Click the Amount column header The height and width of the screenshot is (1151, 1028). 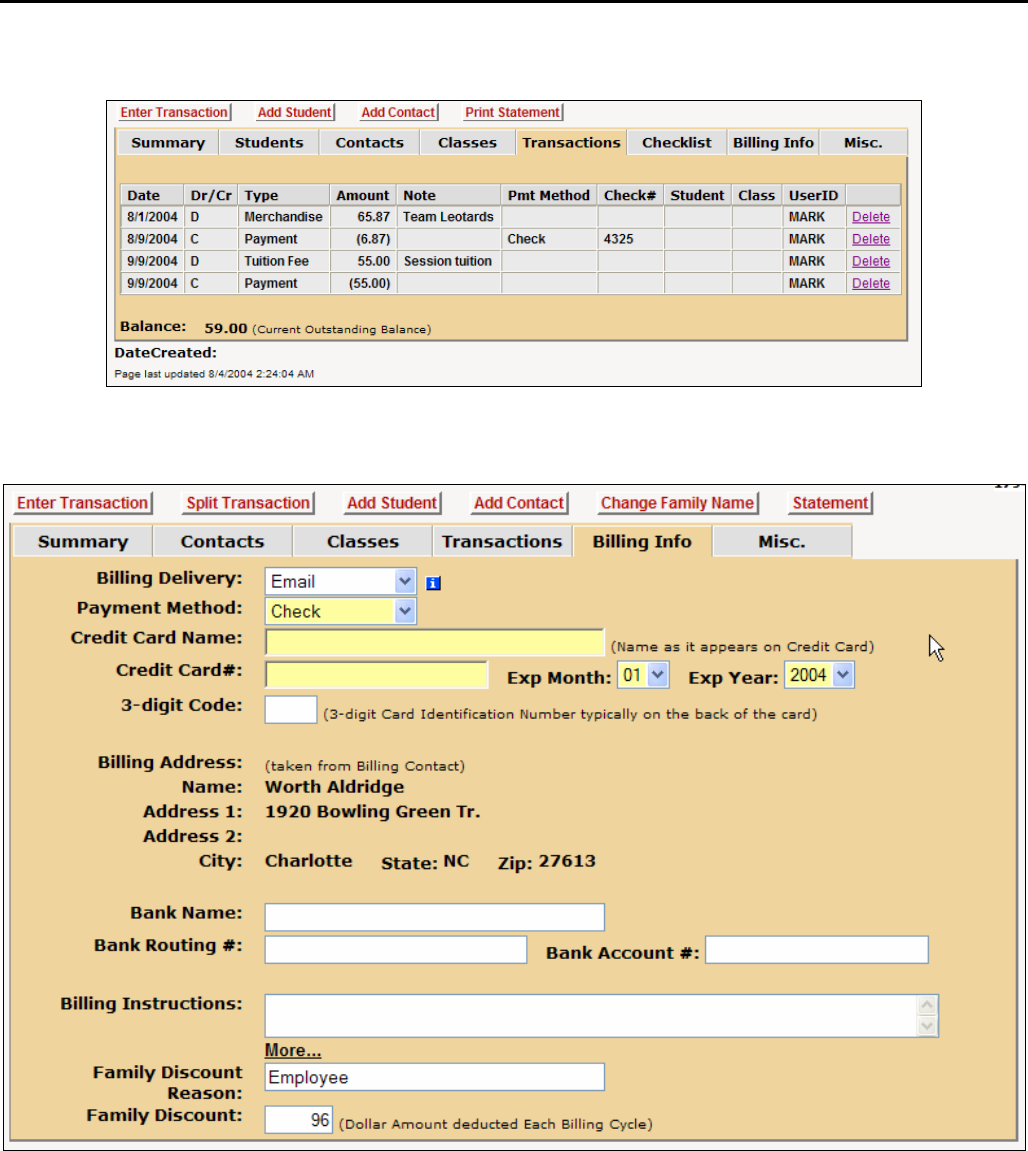[x=363, y=195]
